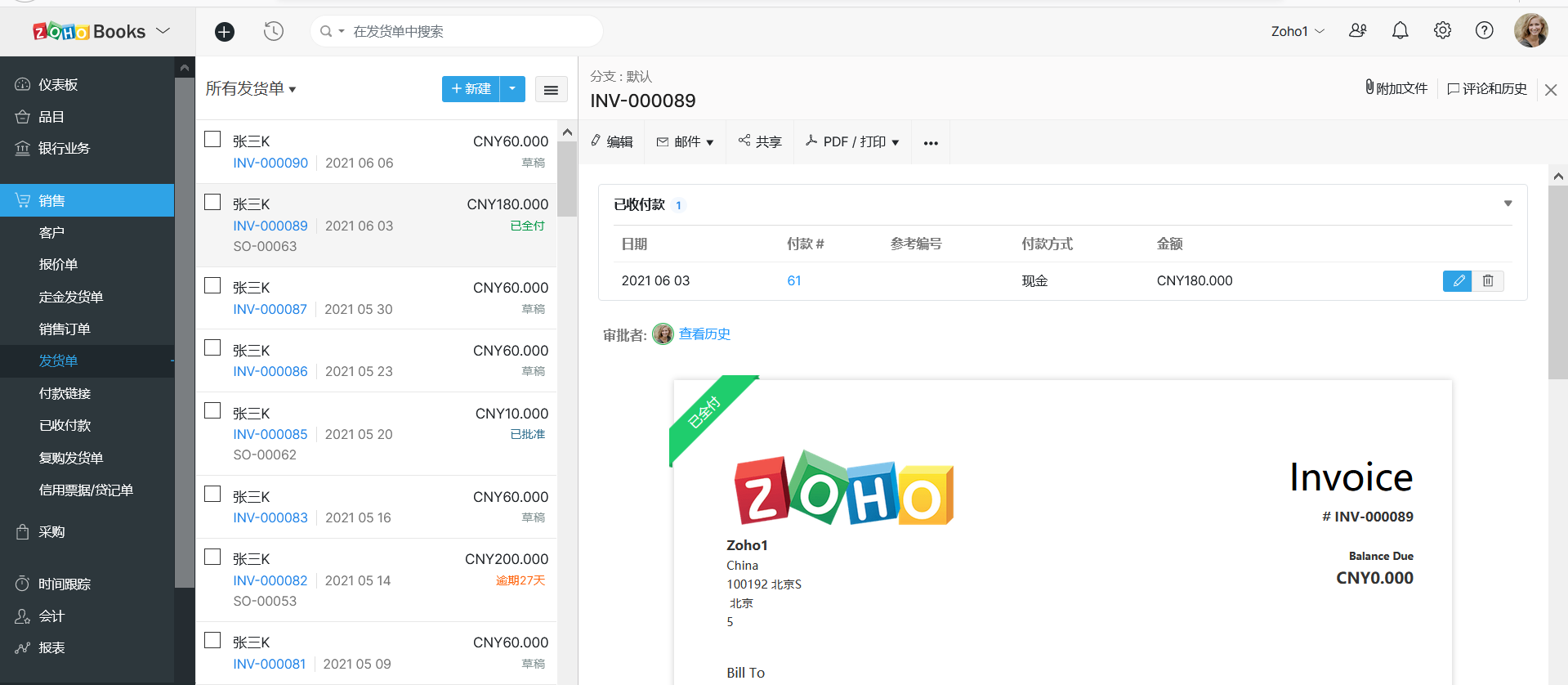Edit the payment with pencil icon
This screenshot has height=685, width=1568.
[1457, 281]
